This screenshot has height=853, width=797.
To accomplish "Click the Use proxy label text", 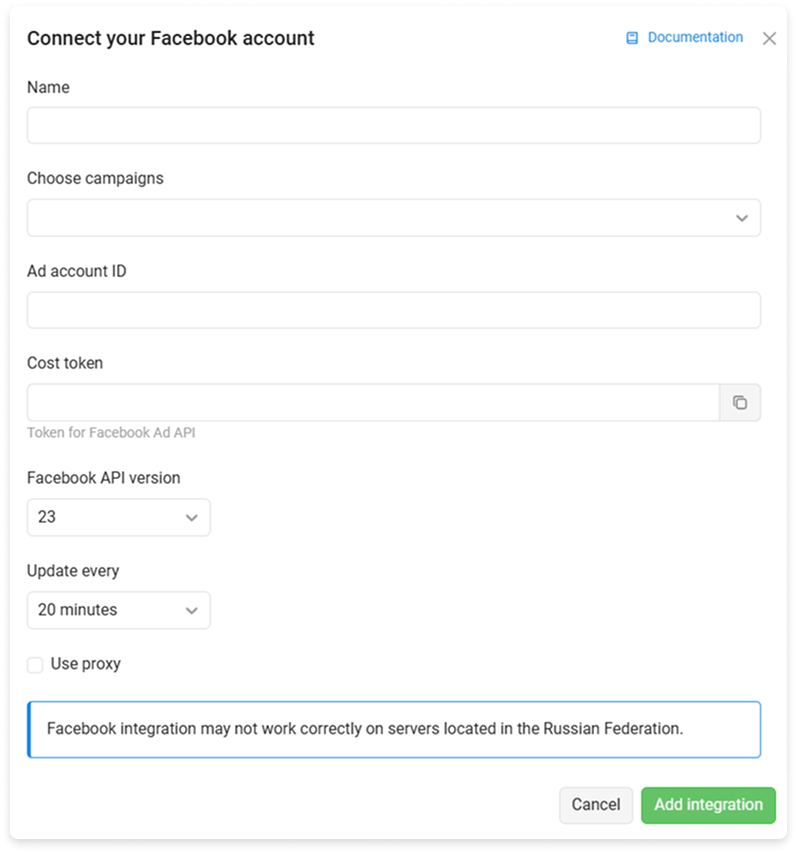I will tap(85, 664).
